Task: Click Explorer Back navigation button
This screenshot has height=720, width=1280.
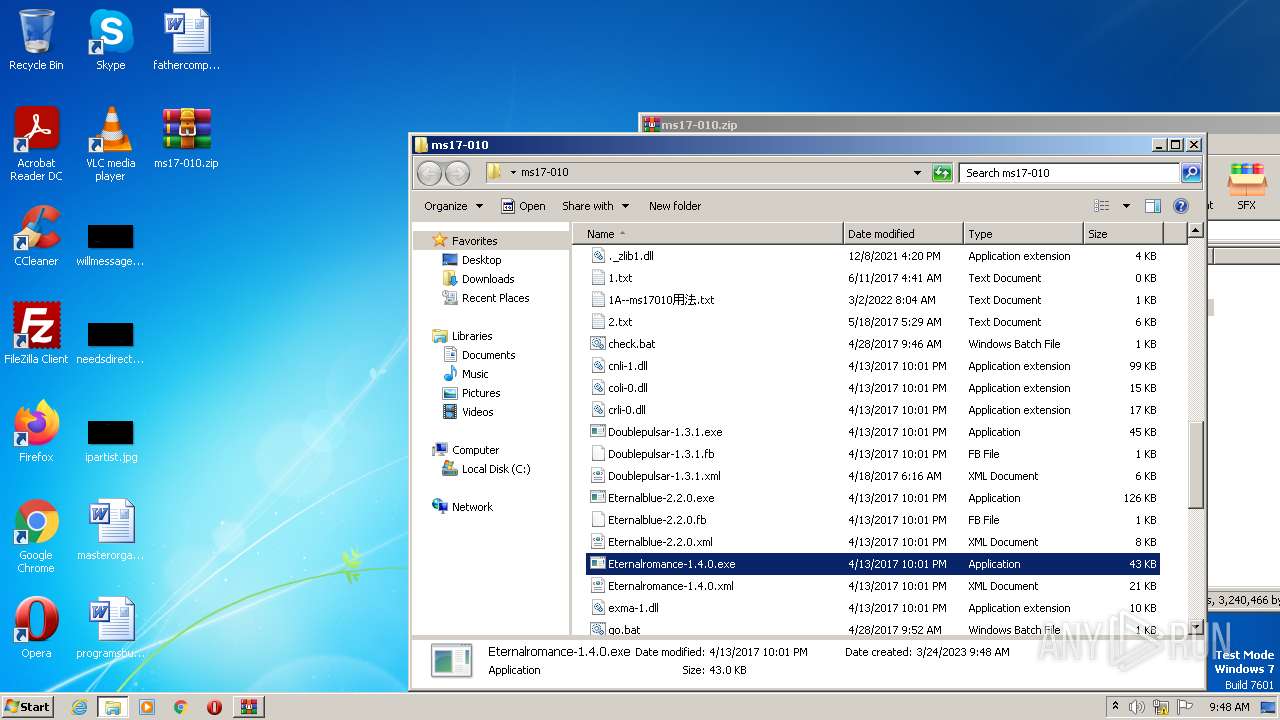Action: pos(429,173)
